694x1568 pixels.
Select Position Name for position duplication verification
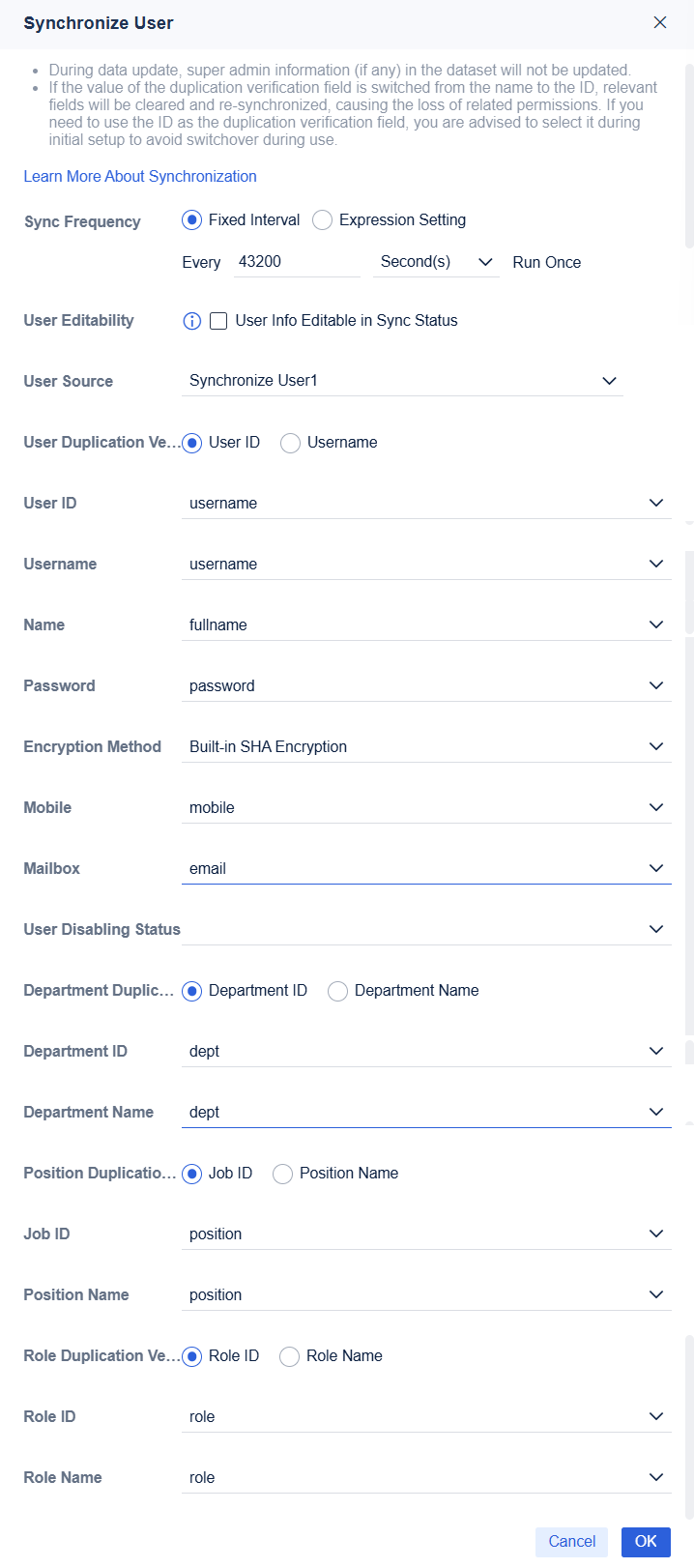[282, 1173]
